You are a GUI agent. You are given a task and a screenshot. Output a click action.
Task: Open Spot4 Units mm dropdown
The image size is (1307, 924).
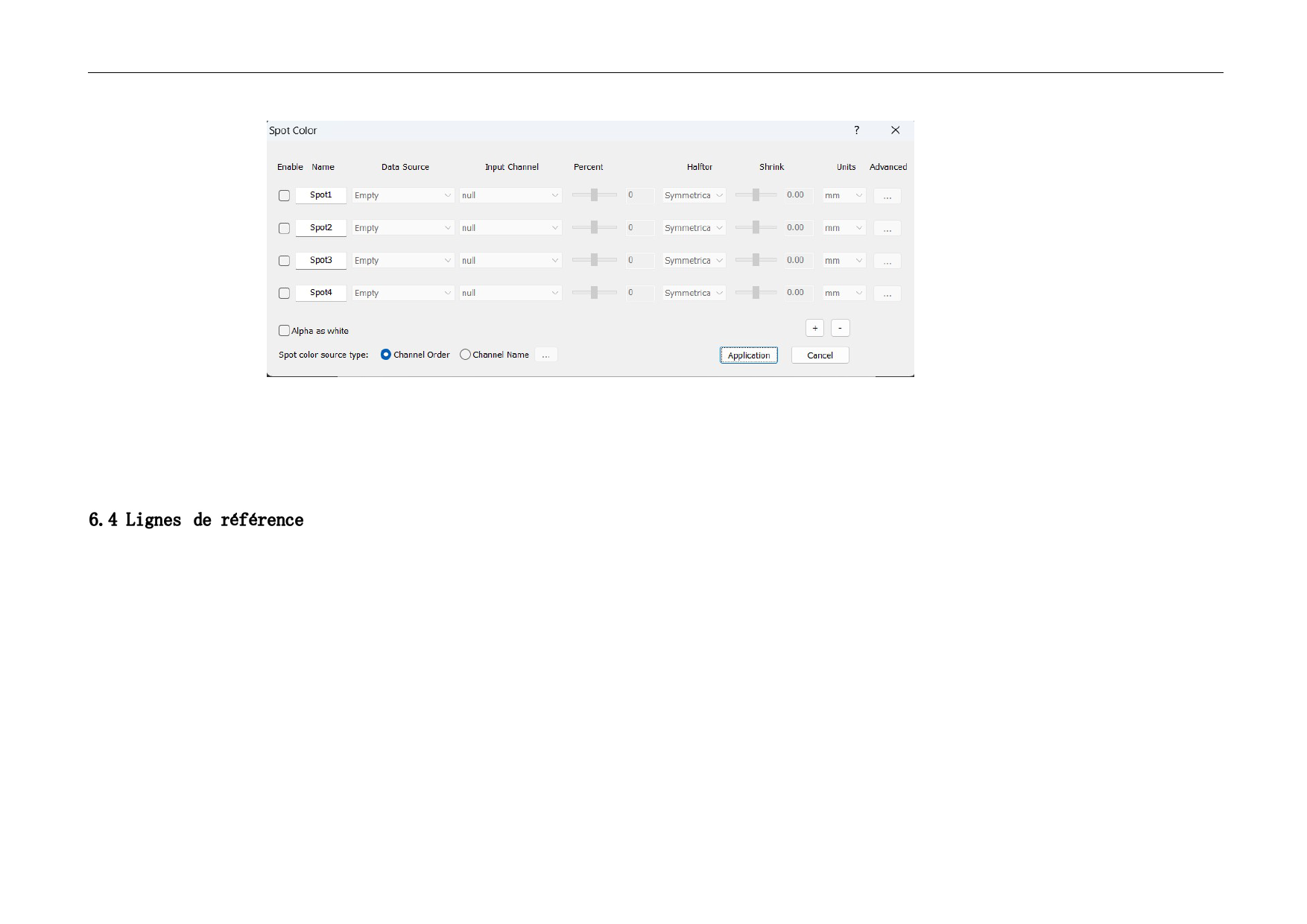coord(844,294)
